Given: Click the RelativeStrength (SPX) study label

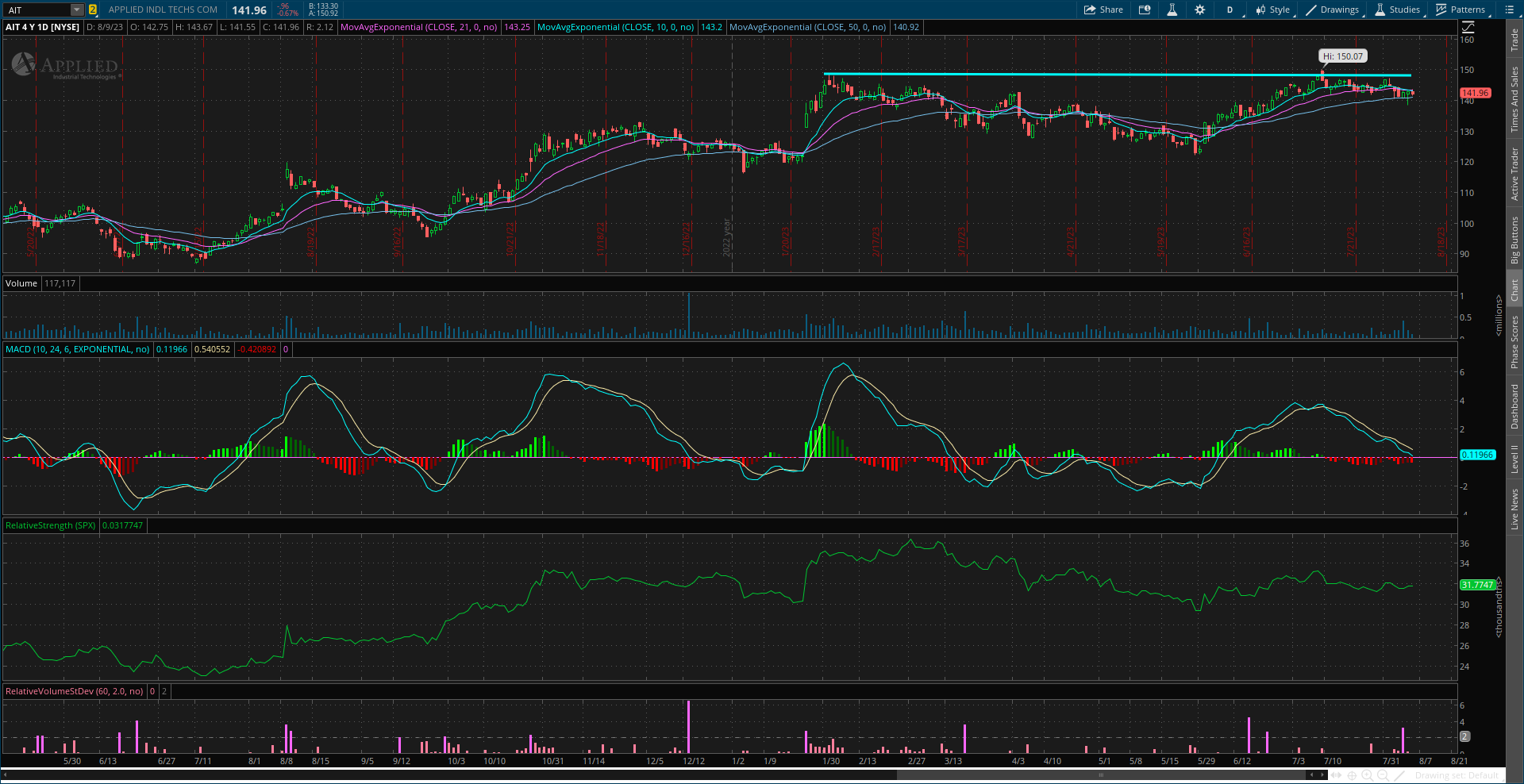Looking at the screenshot, I should 51,525.
